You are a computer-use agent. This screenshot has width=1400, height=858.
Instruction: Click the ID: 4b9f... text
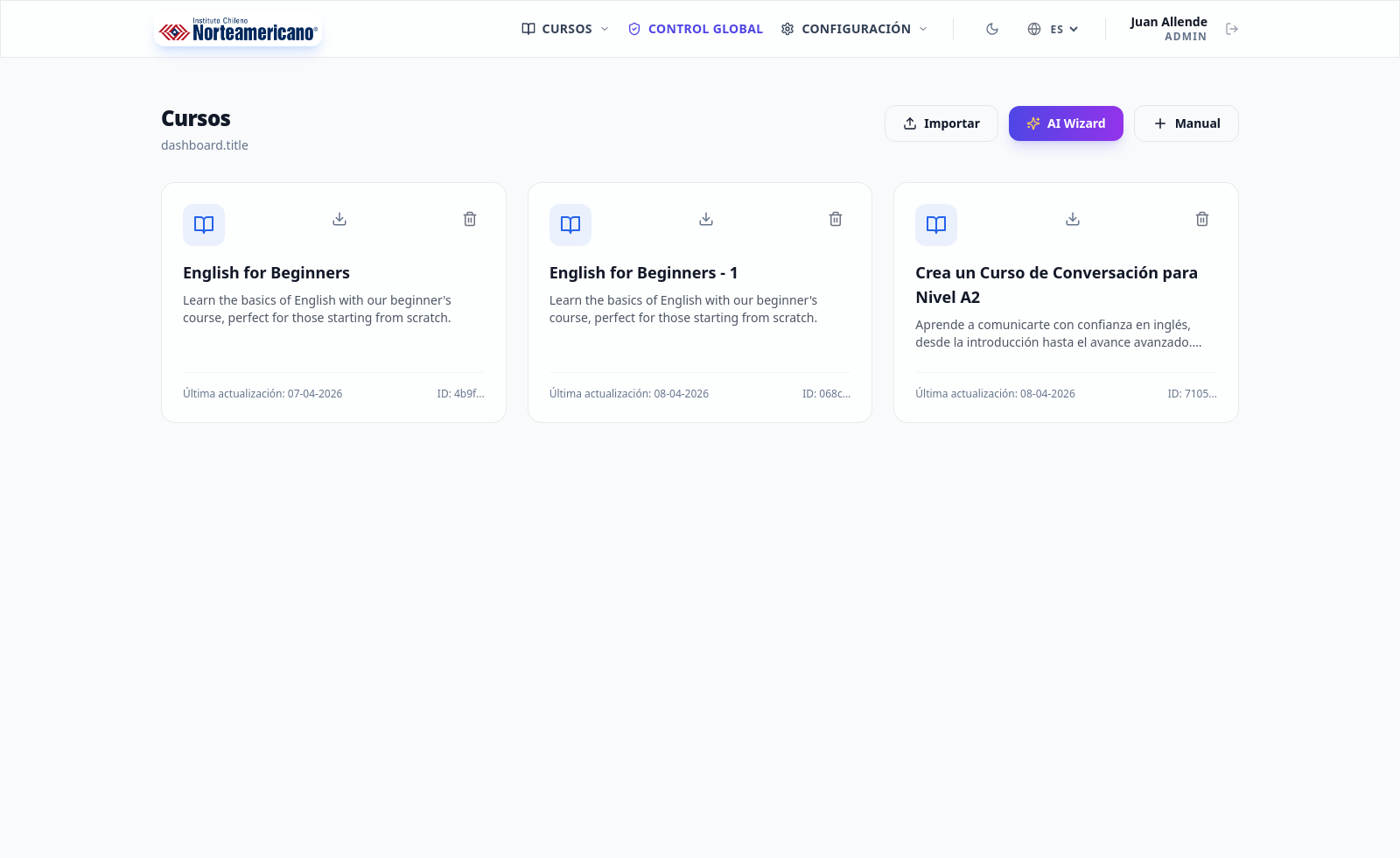point(460,394)
